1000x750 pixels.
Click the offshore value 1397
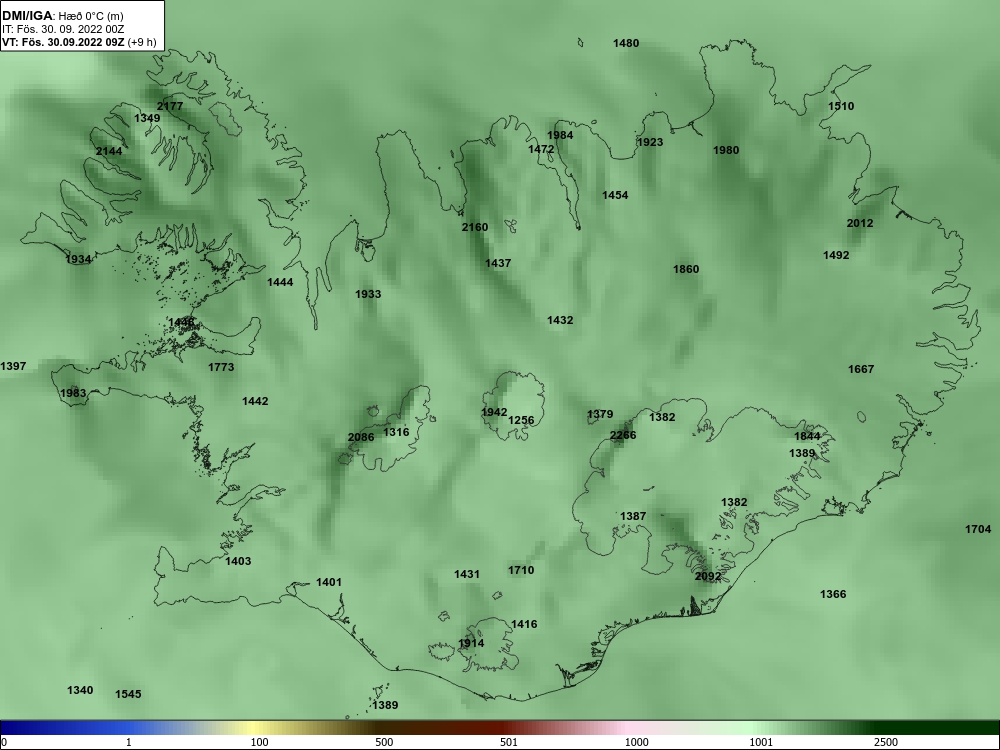[13, 366]
